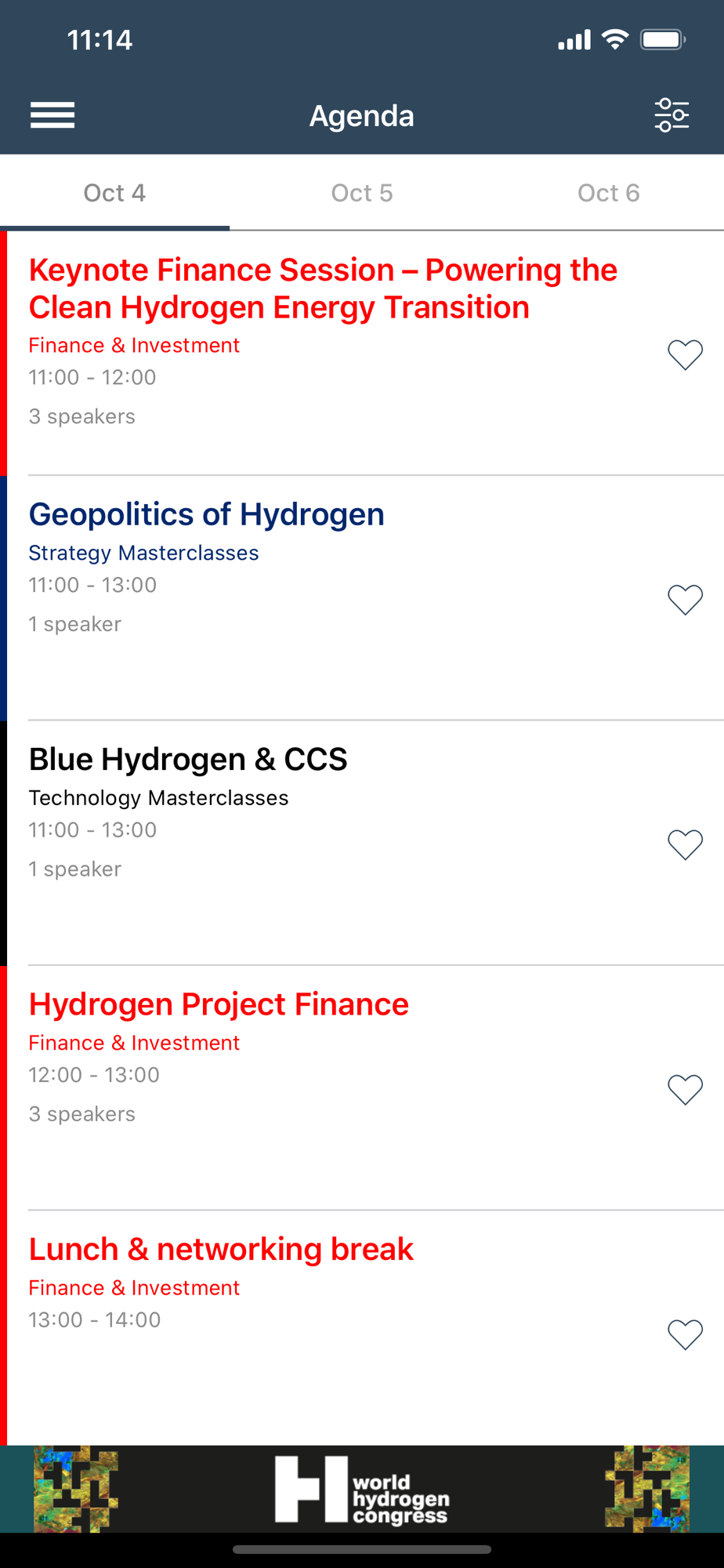Tap the Technology Masterclasses track label
This screenshot has height=1568, width=724.
click(158, 797)
